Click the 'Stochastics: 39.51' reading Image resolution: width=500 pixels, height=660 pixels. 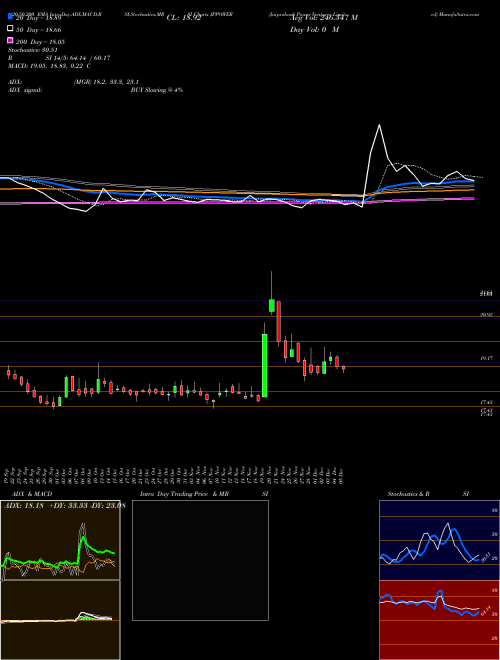coord(33,50)
